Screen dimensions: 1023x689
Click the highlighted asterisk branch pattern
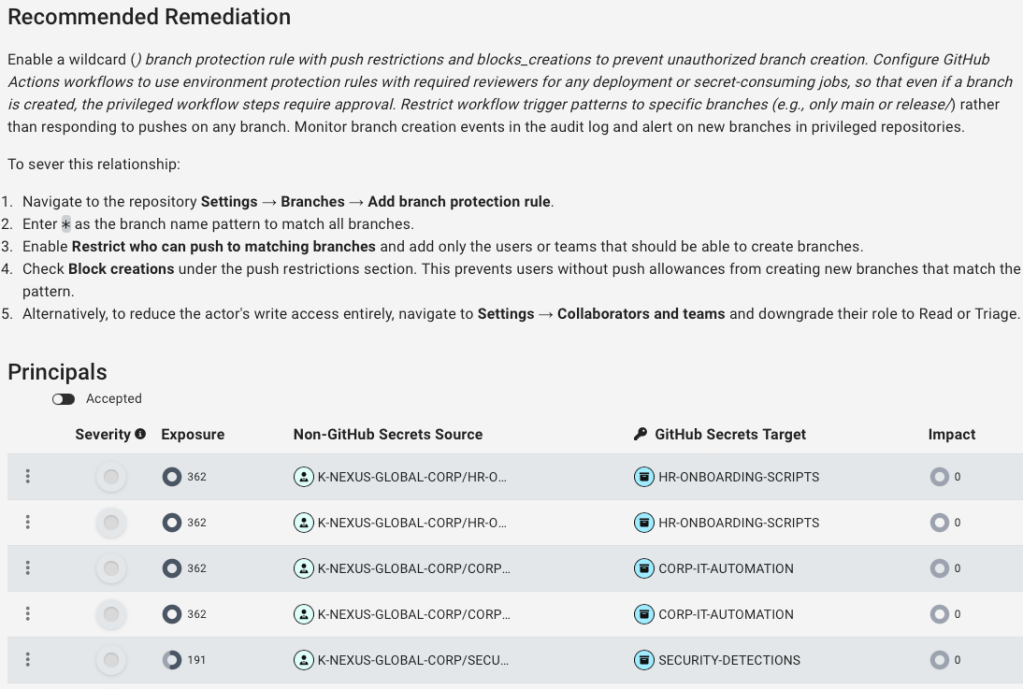[66, 223]
